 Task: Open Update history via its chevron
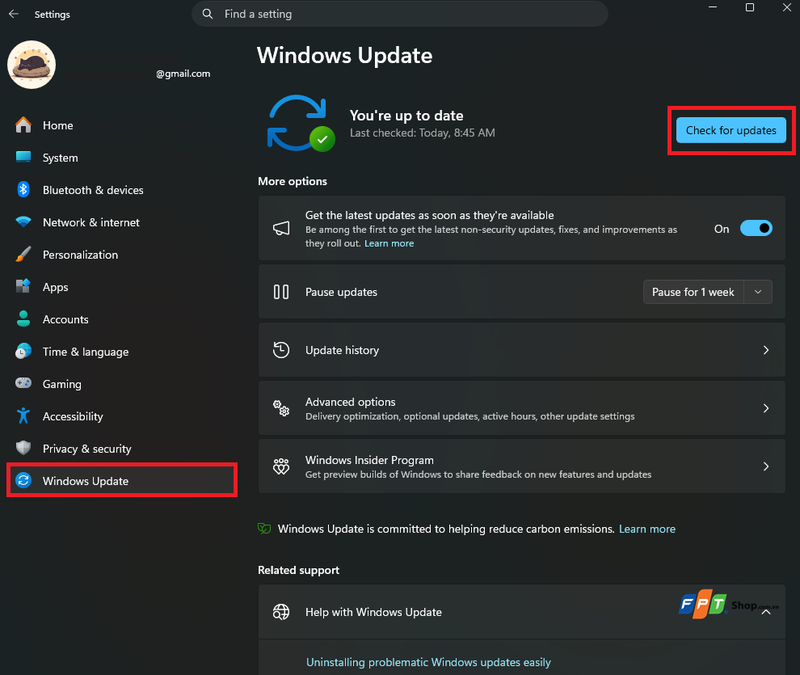[x=765, y=350]
